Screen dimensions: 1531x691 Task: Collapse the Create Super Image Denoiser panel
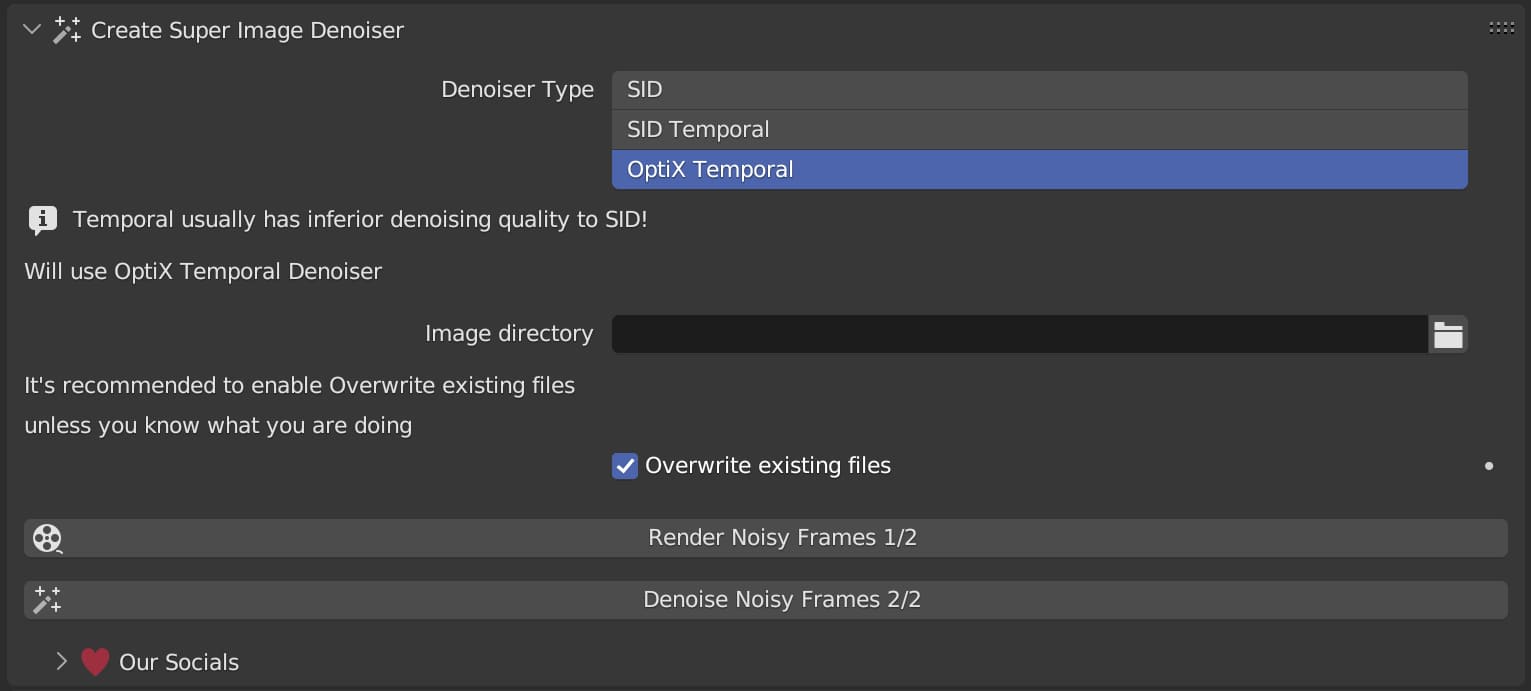point(30,29)
